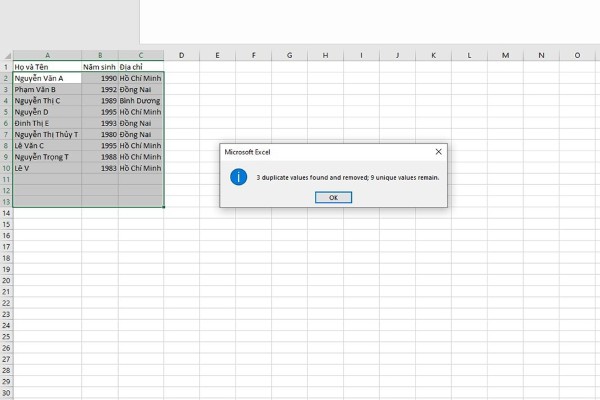Select the cell 'Bình Dương'

coord(141,100)
